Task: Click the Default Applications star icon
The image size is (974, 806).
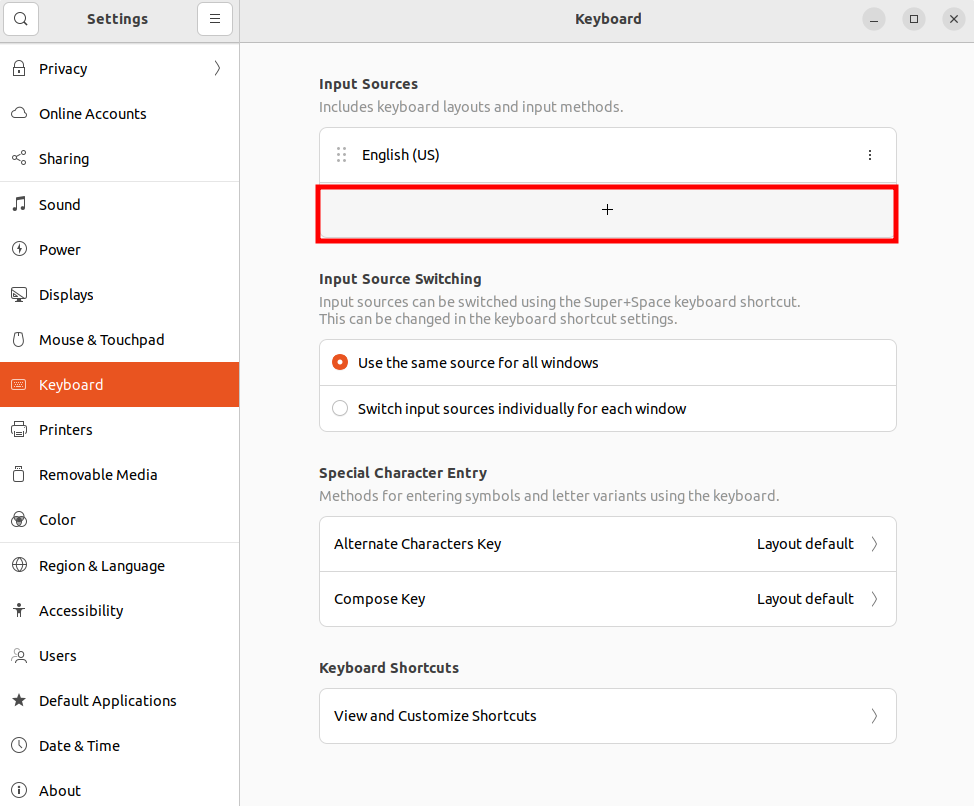Action: [x=19, y=700]
